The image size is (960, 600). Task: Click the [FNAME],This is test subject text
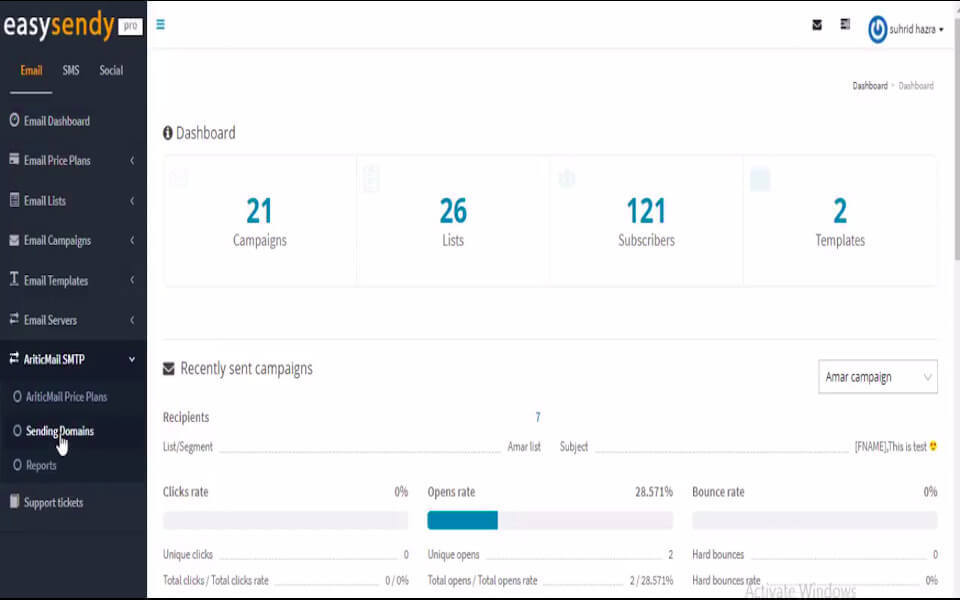(891, 446)
